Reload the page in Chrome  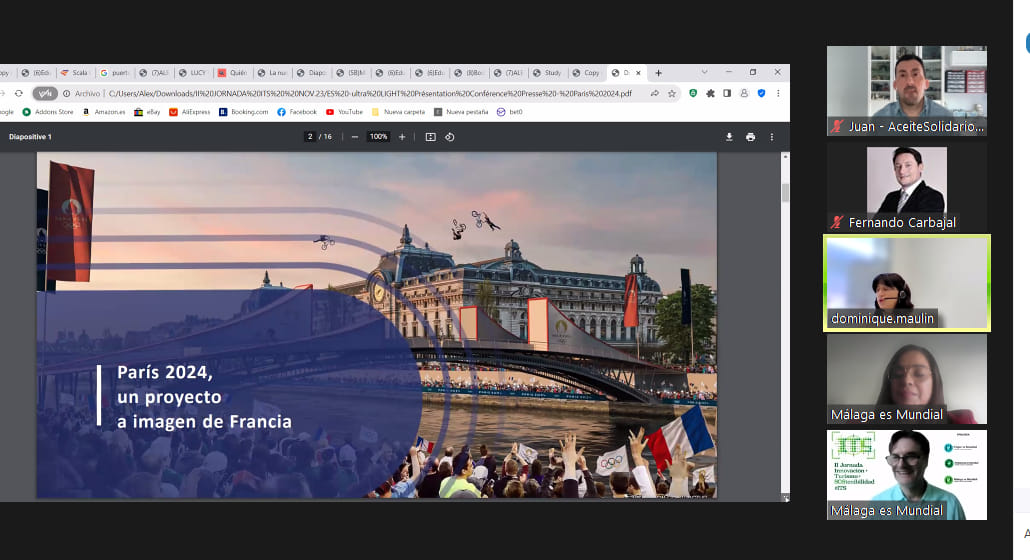18,94
